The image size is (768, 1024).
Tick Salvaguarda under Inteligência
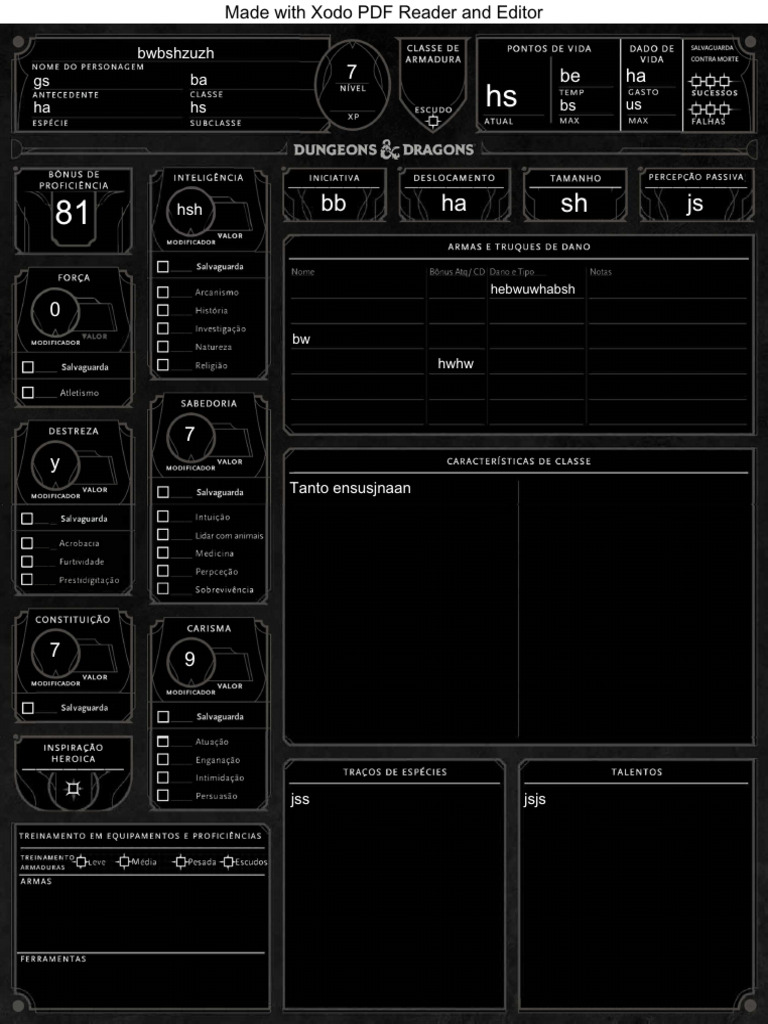[x=163, y=266]
